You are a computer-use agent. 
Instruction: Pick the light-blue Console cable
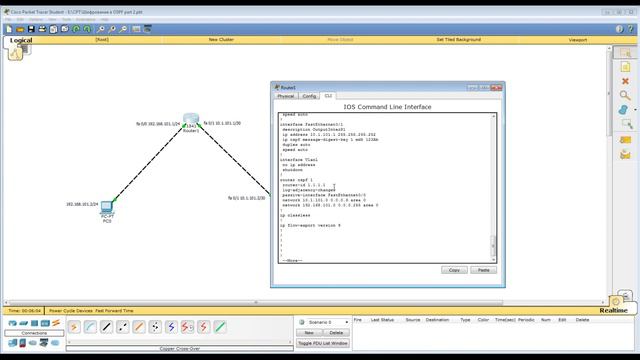90,327
